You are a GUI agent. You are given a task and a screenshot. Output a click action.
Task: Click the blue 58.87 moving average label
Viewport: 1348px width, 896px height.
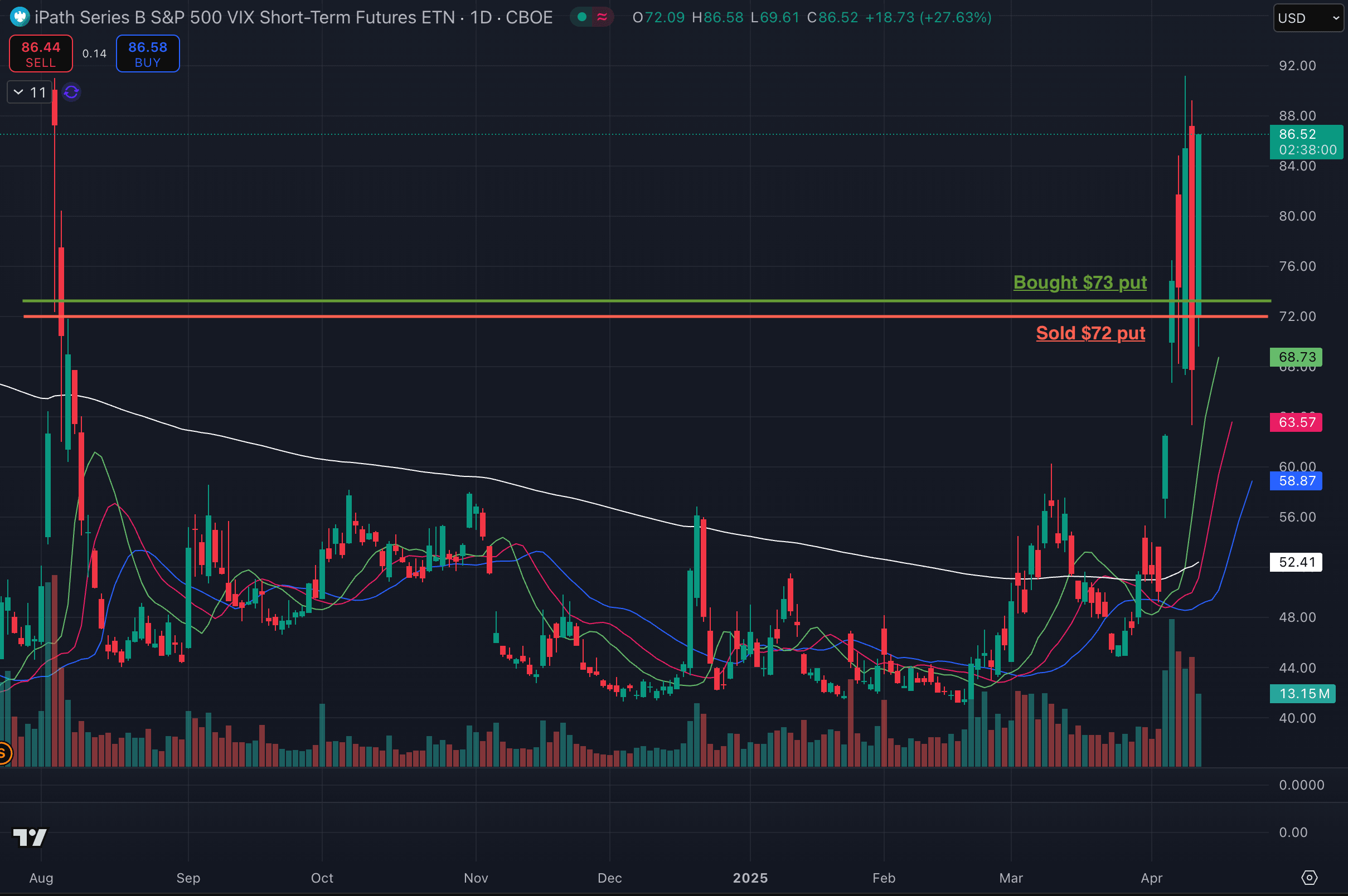click(x=1296, y=480)
